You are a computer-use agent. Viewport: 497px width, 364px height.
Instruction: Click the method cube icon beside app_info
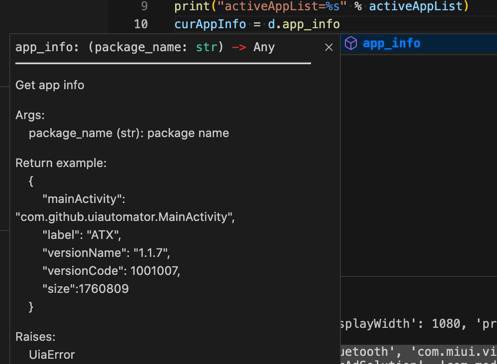click(x=351, y=43)
